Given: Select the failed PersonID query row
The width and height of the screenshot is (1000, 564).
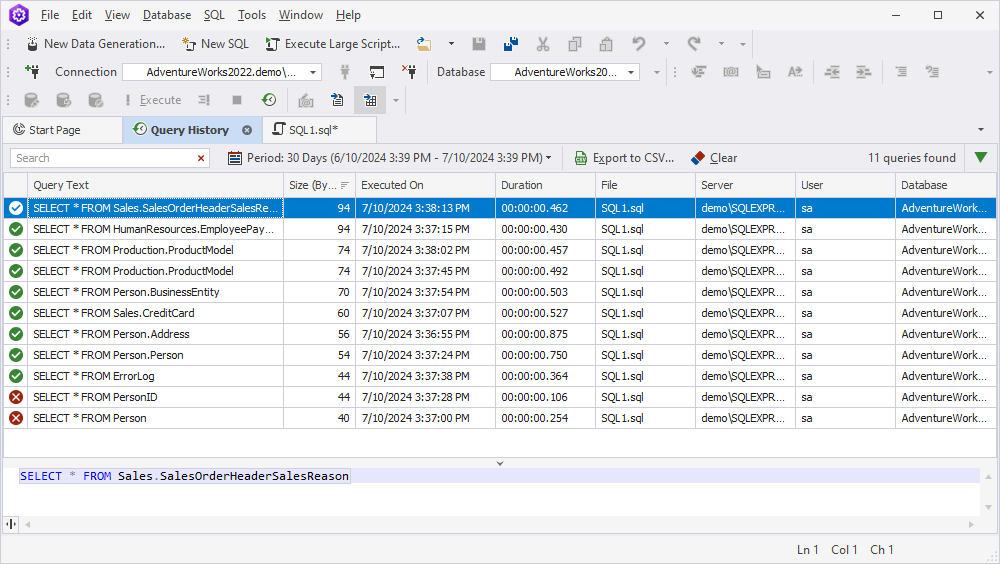Looking at the screenshot, I should [x=500, y=397].
